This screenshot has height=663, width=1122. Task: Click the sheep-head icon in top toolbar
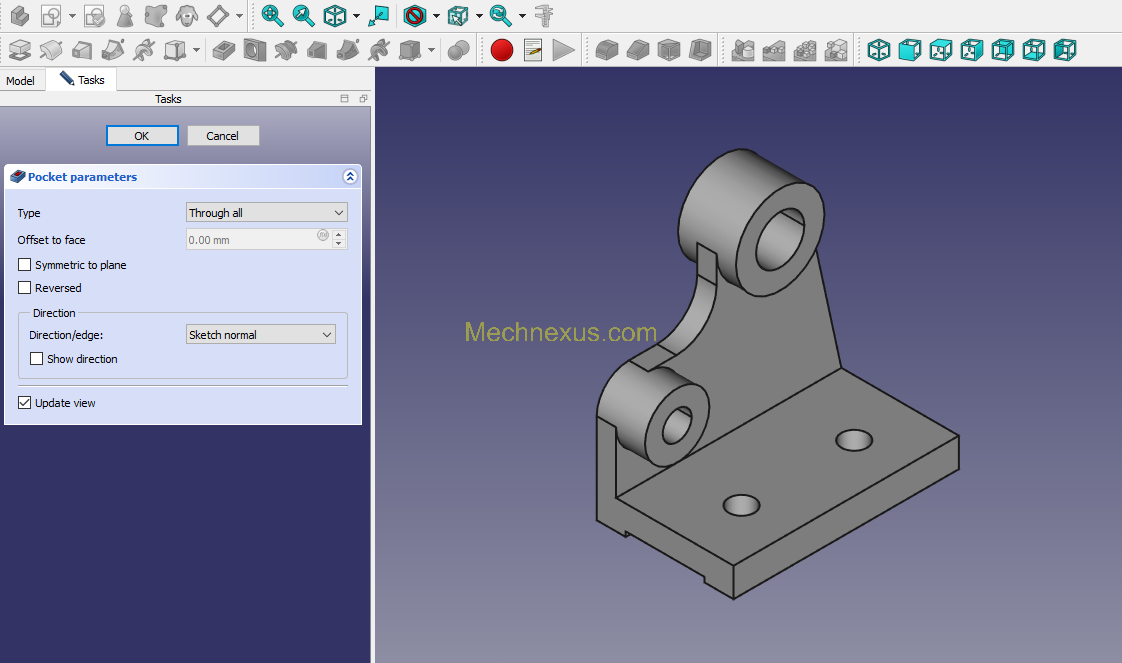pyautogui.click(x=187, y=16)
